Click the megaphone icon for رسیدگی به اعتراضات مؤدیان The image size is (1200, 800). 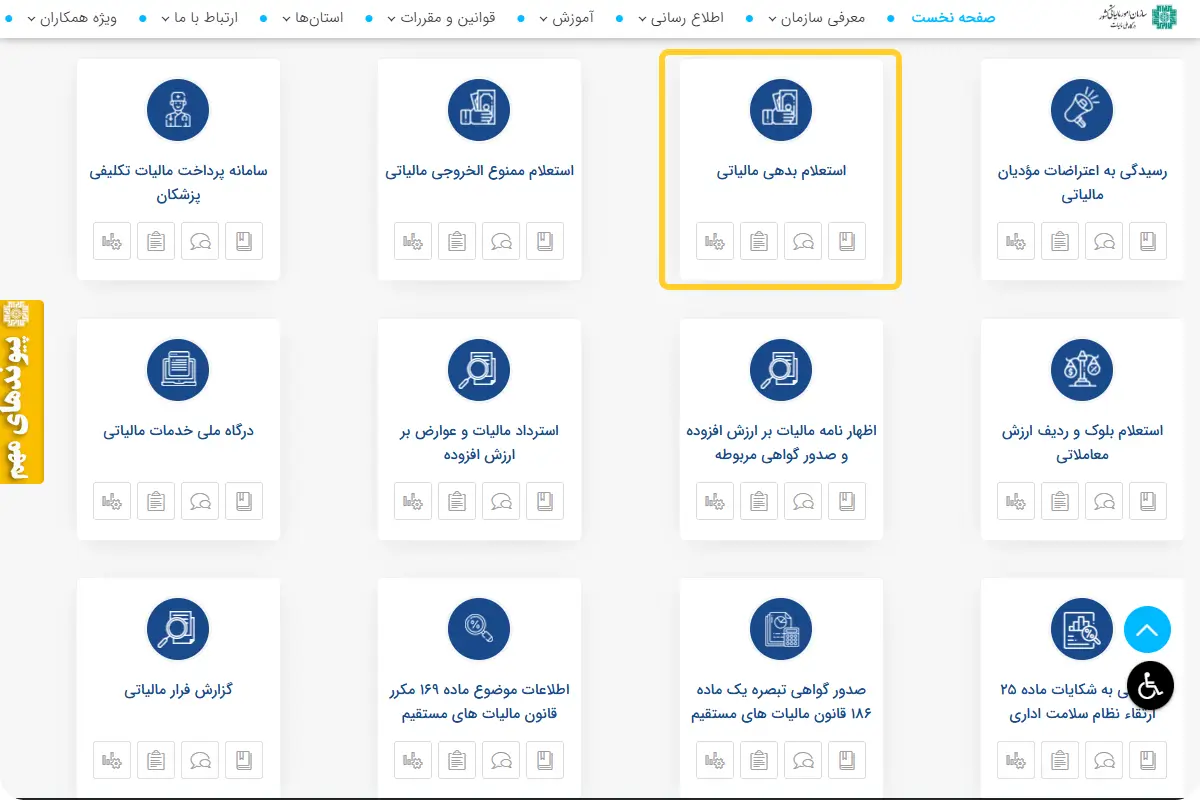tap(1082, 110)
